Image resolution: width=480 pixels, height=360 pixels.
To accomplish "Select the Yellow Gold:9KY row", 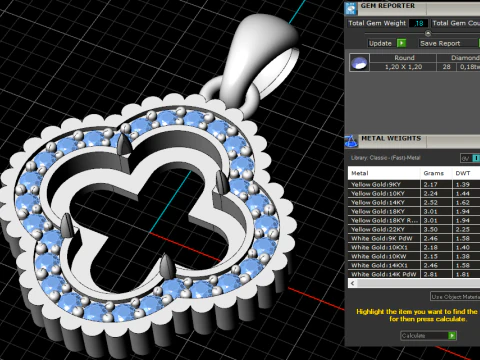I will [x=414, y=184].
